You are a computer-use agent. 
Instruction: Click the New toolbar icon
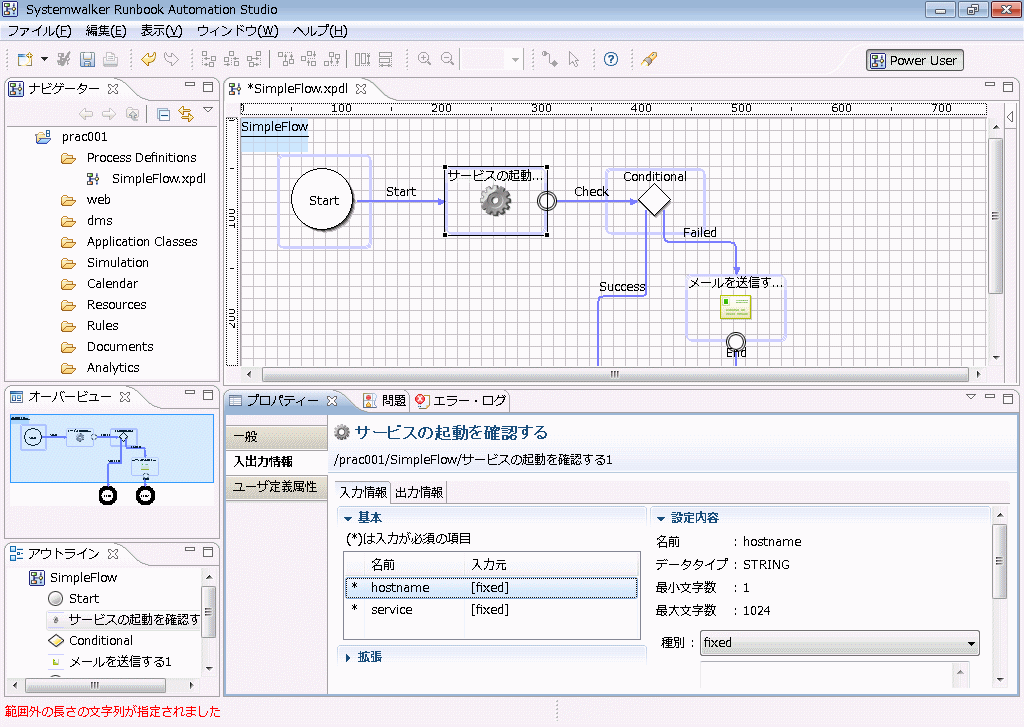point(25,59)
